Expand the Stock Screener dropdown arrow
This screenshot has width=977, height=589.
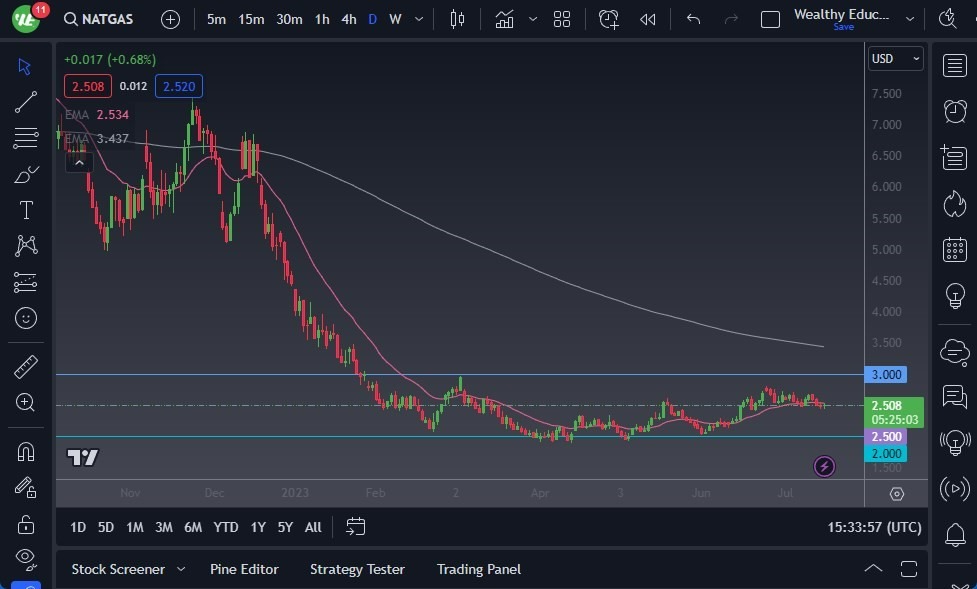[181, 569]
